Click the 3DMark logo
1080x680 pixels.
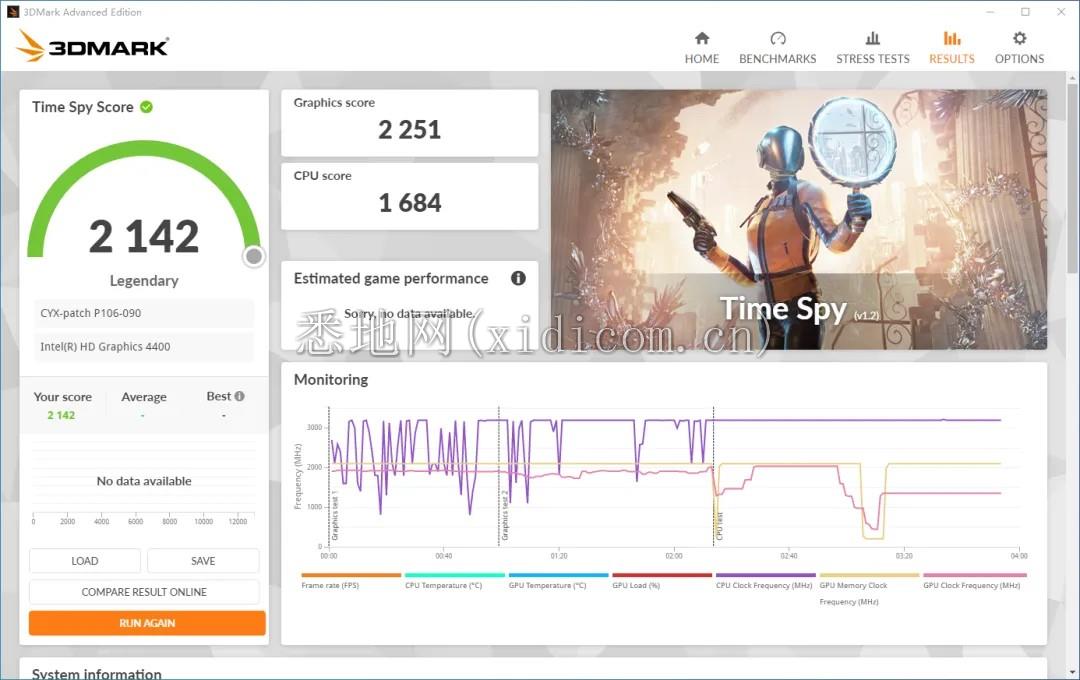coord(93,46)
